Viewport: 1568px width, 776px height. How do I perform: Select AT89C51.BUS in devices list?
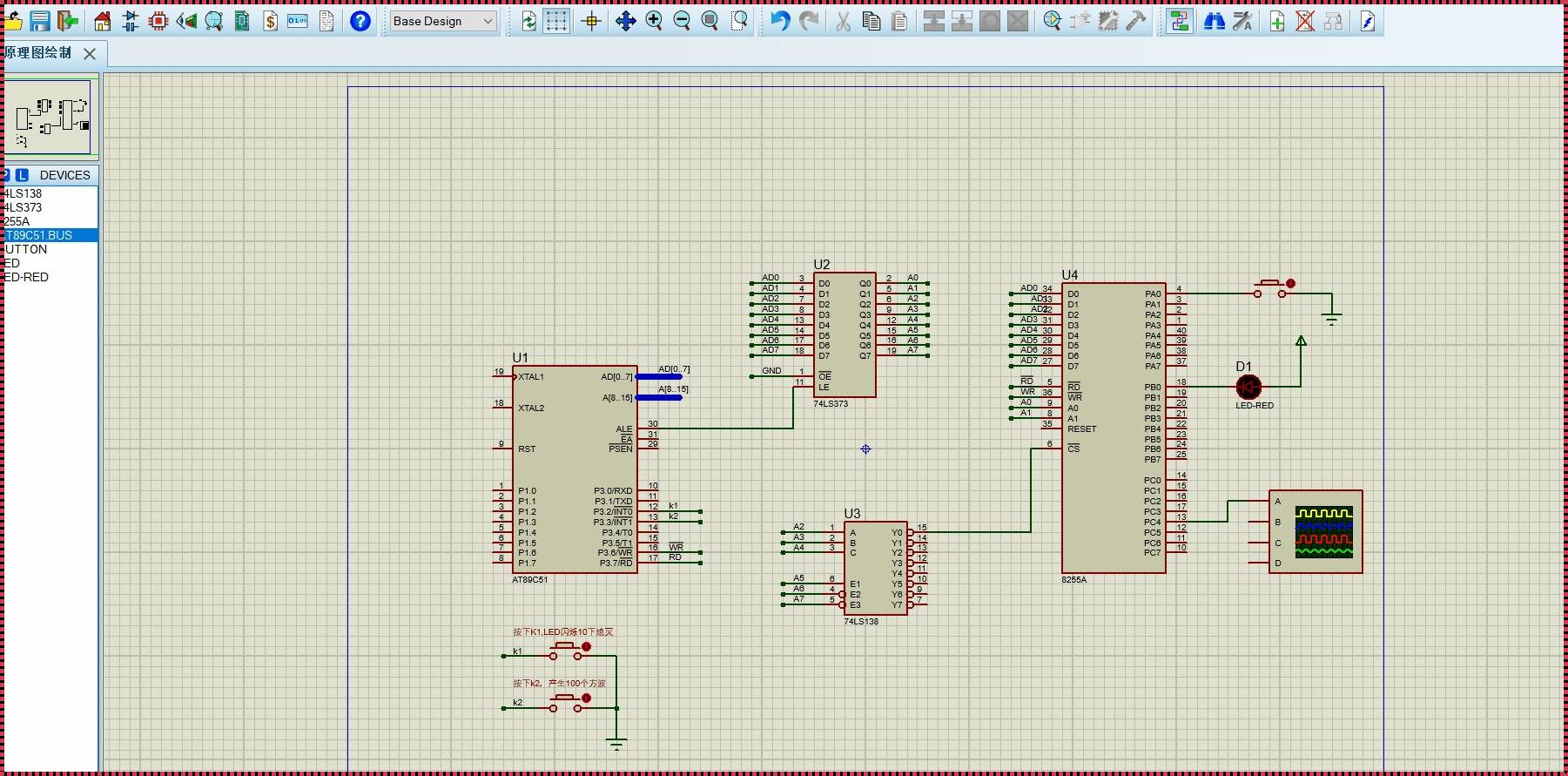click(50, 235)
